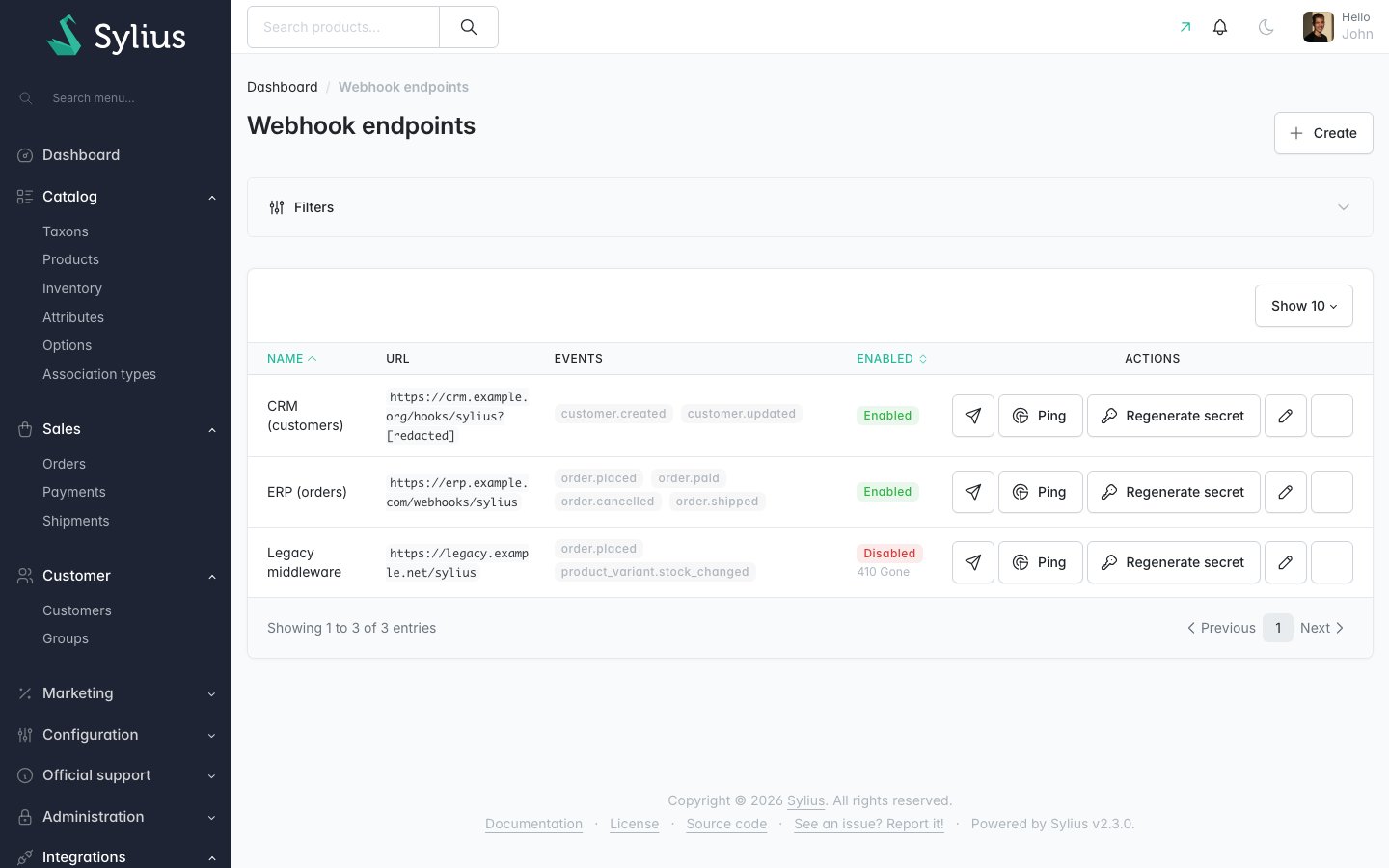Select Shipments in the sidebar
The height and width of the screenshot is (868, 1389).
point(76,521)
